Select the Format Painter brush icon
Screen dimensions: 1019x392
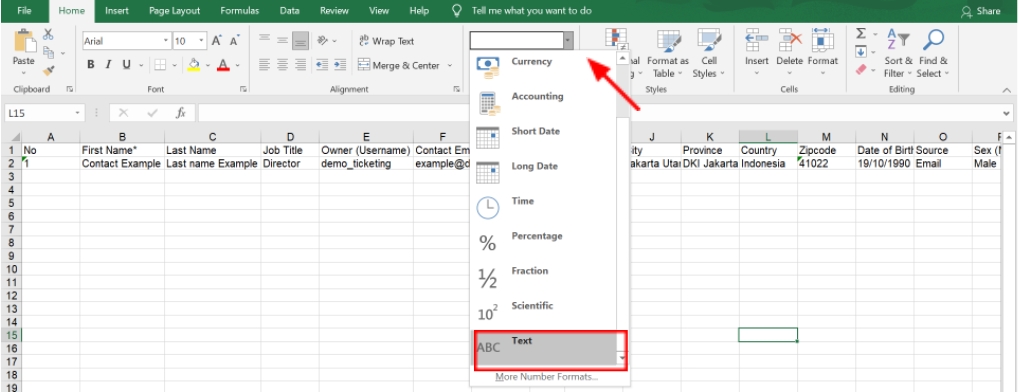49,70
